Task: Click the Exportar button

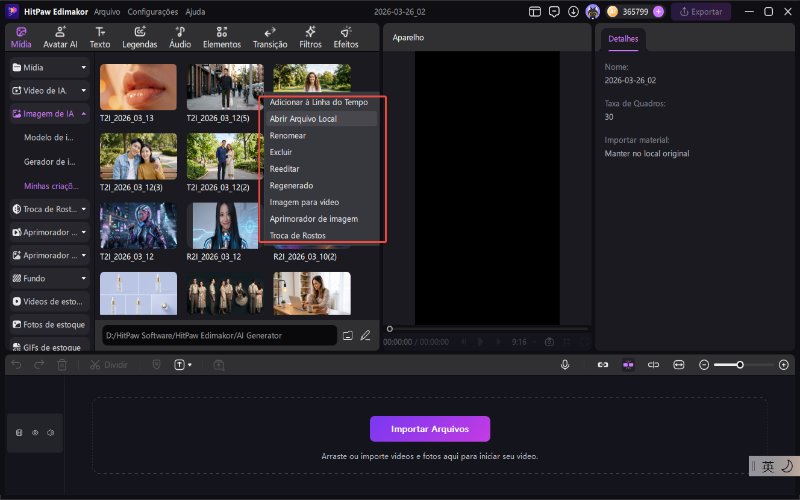Action: pyautogui.click(x=700, y=12)
